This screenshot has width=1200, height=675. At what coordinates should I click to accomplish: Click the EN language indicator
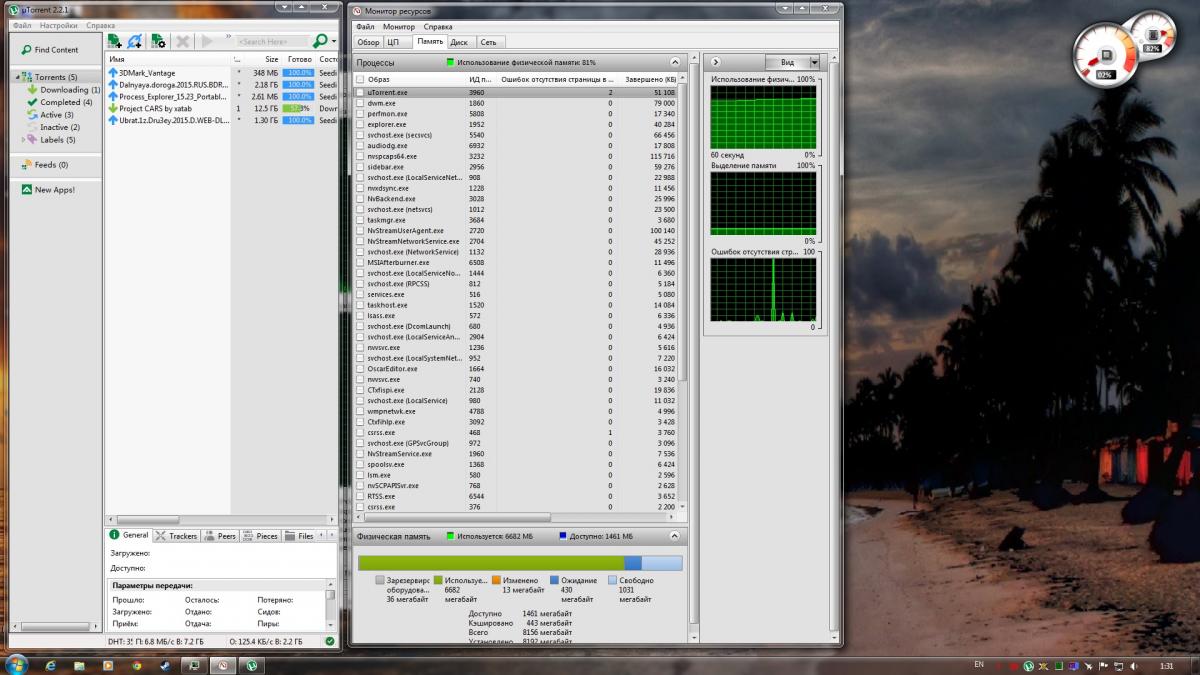coord(978,666)
